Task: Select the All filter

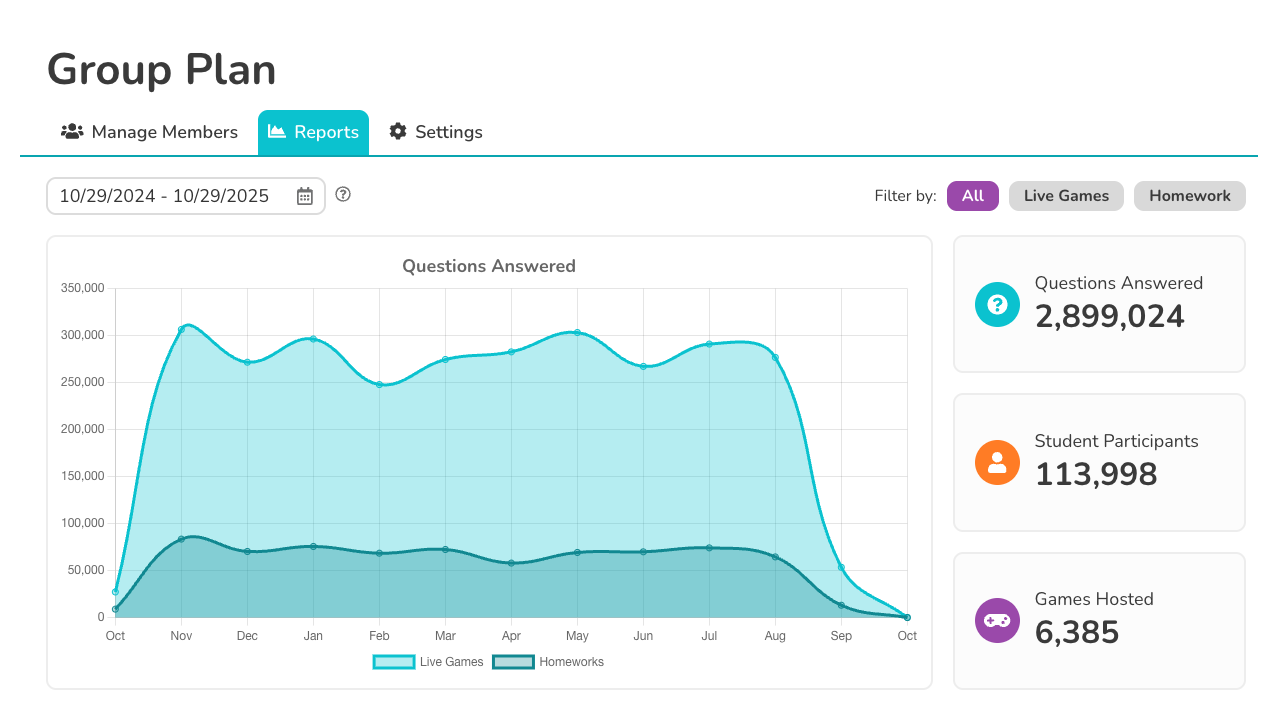Action: click(x=972, y=196)
